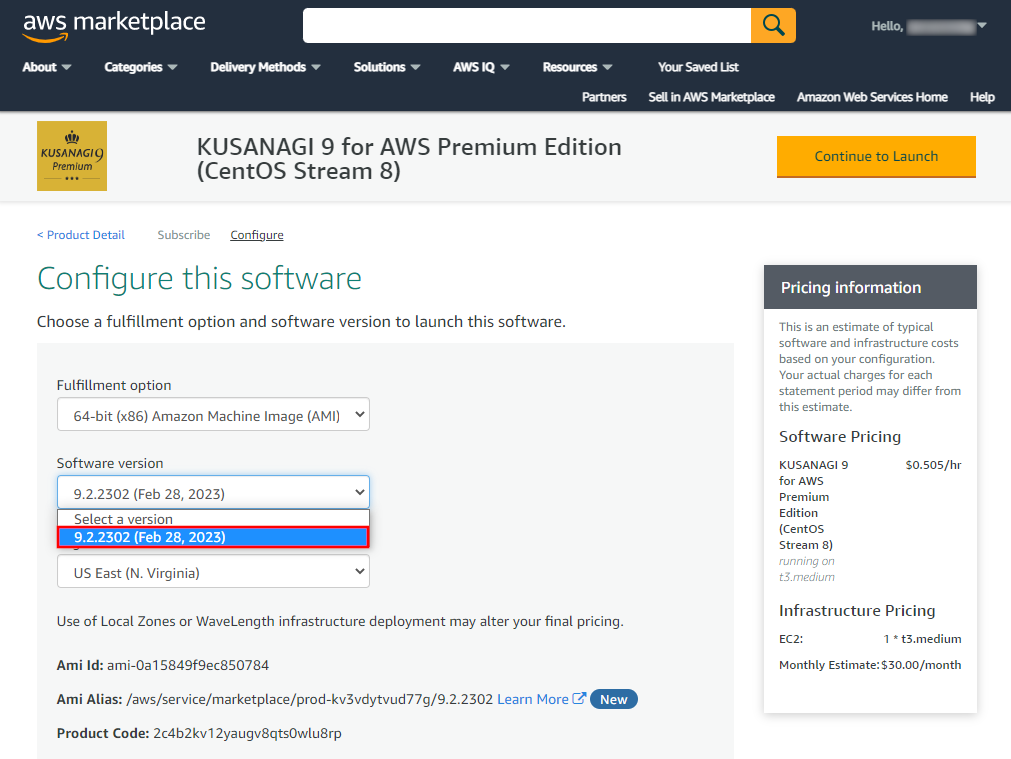The width and height of the screenshot is (1011, 759).
Task: Click the KUSANAGI 9 Premium product logo
Action: (72, 156)
